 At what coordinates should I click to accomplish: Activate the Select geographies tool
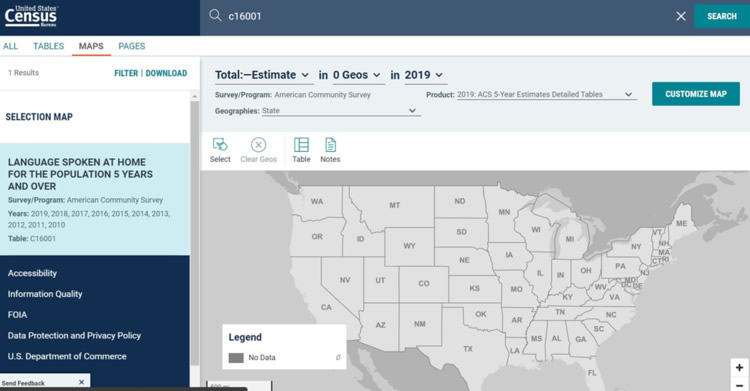click(x=220, y=150)
